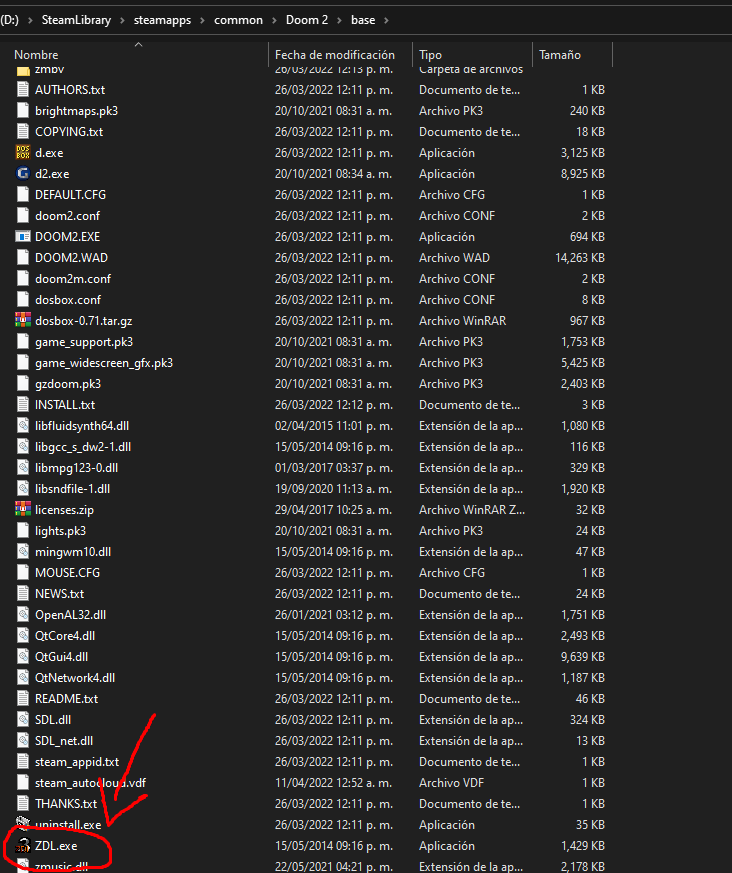The width and height of the screenshot is (732, 873).
Task: Click the 9,639 KB size cell
Action: (x=582, y=657)
